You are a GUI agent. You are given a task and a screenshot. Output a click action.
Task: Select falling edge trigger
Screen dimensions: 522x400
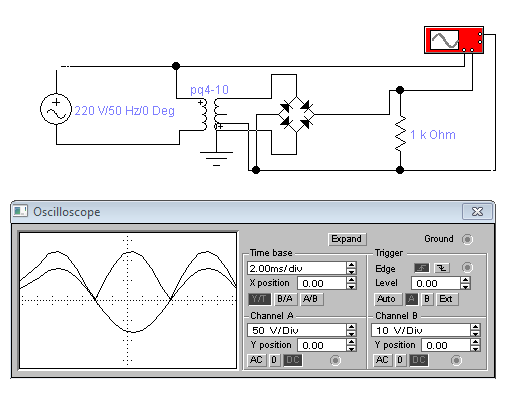[442, 268]
